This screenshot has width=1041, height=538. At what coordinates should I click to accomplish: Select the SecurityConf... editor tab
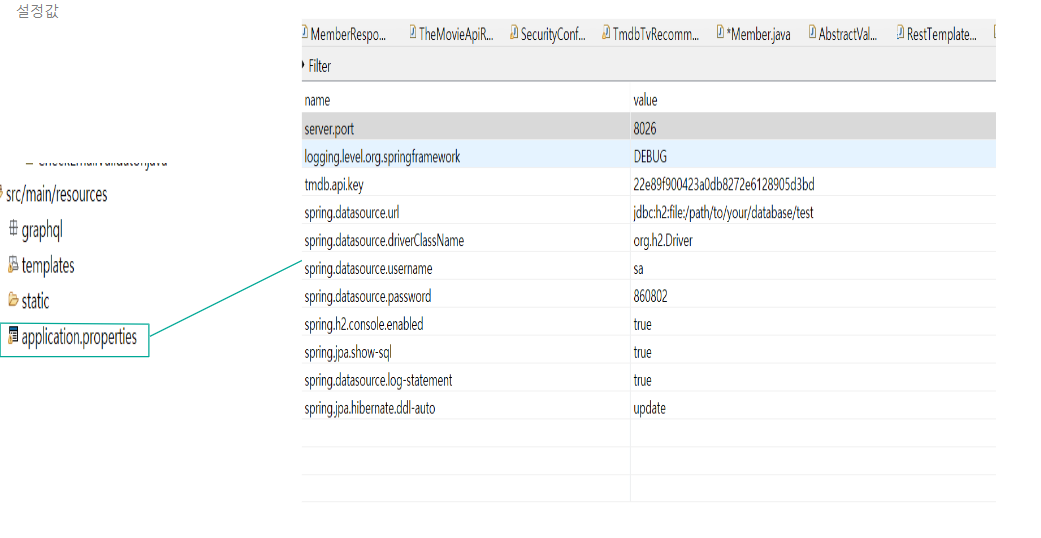548,34
